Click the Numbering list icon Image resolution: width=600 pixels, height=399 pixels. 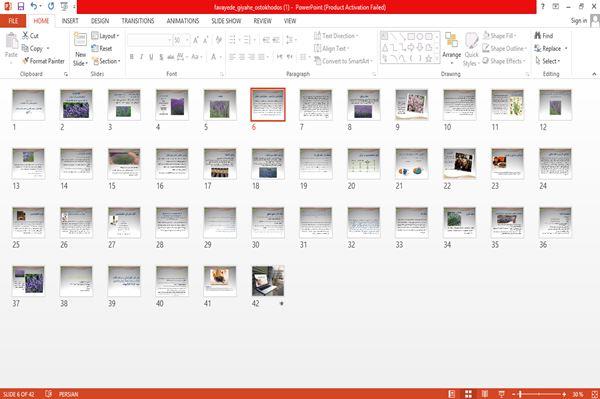click(247, 40)
